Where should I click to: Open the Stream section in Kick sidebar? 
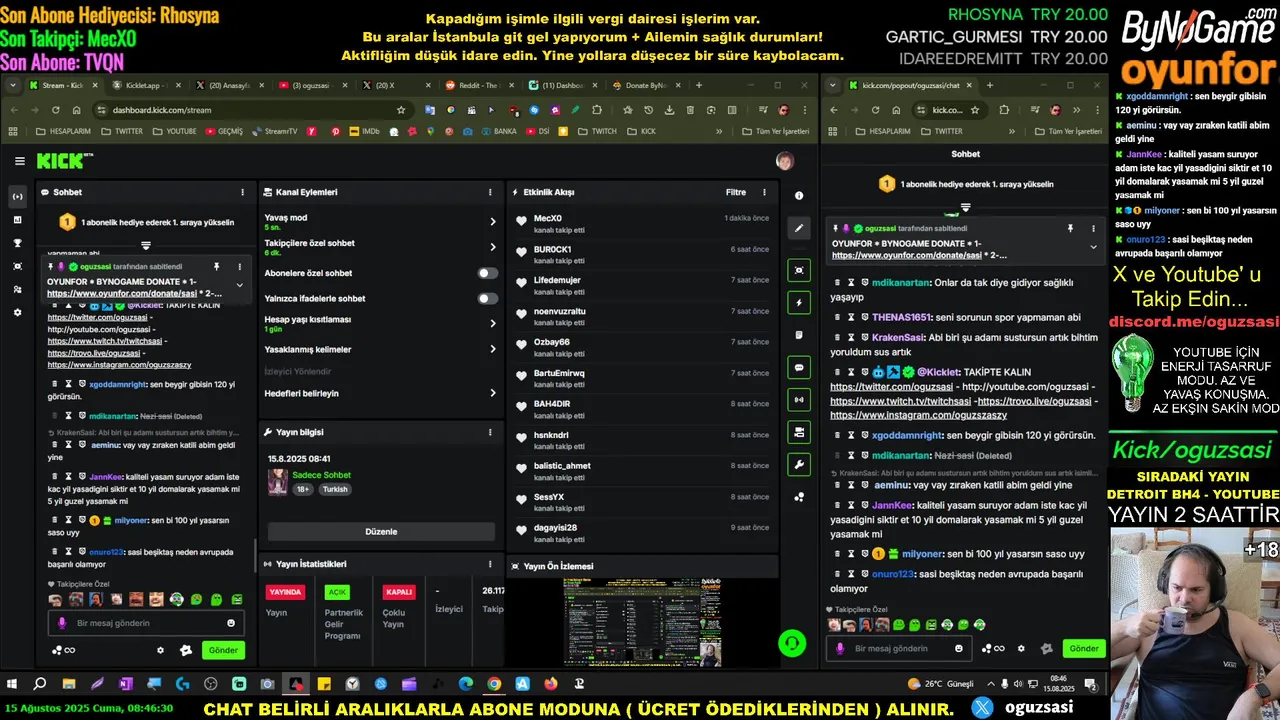click(x=17, y=196)
